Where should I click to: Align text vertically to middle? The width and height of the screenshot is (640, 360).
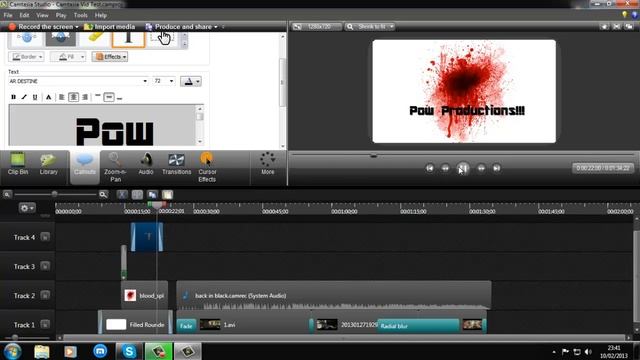[109, 97]
